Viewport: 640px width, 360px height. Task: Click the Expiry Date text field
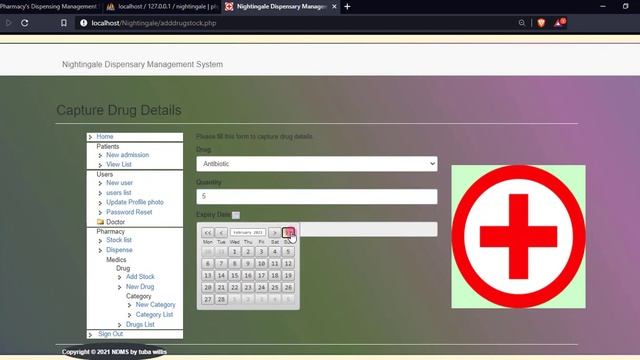[x=369, y=229]
